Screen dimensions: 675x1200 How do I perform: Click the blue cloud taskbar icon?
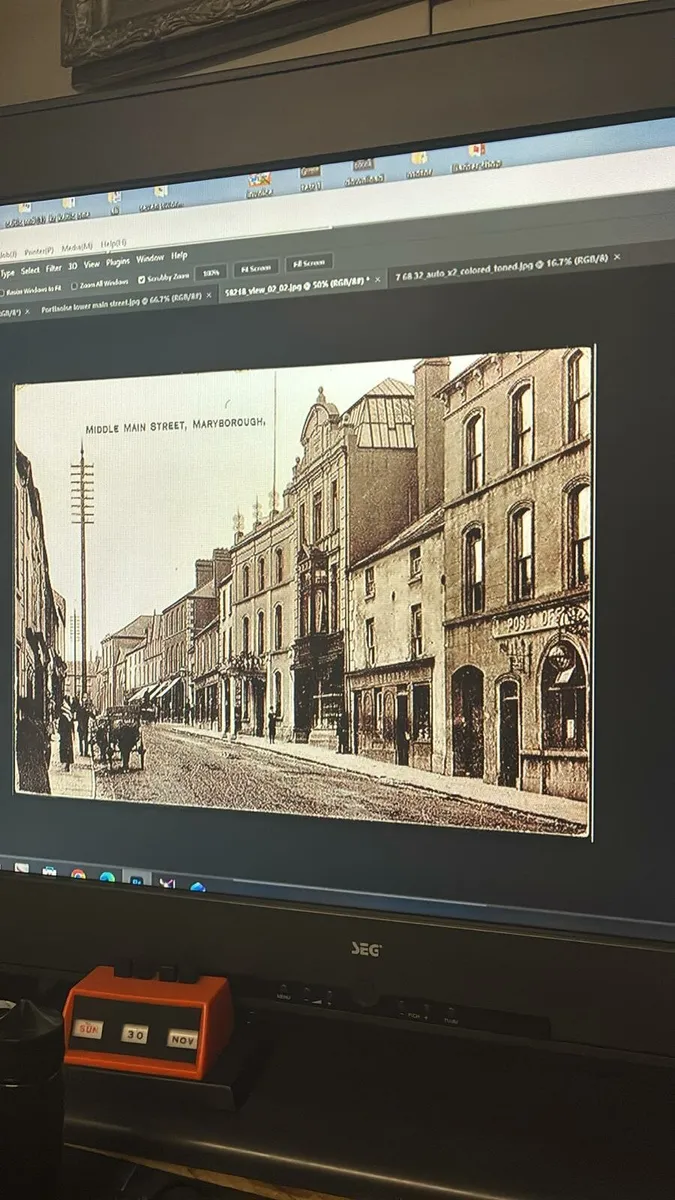198,886
